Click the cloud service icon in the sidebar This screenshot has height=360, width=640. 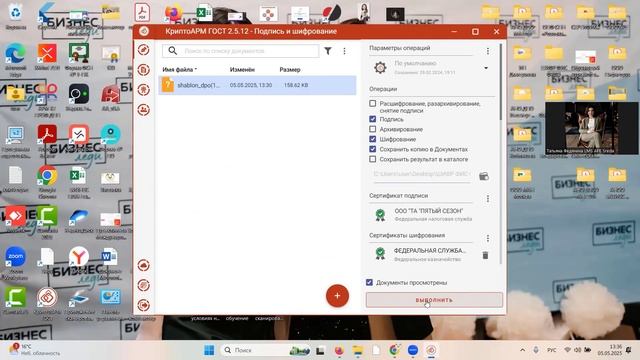[x=143, y=266]
